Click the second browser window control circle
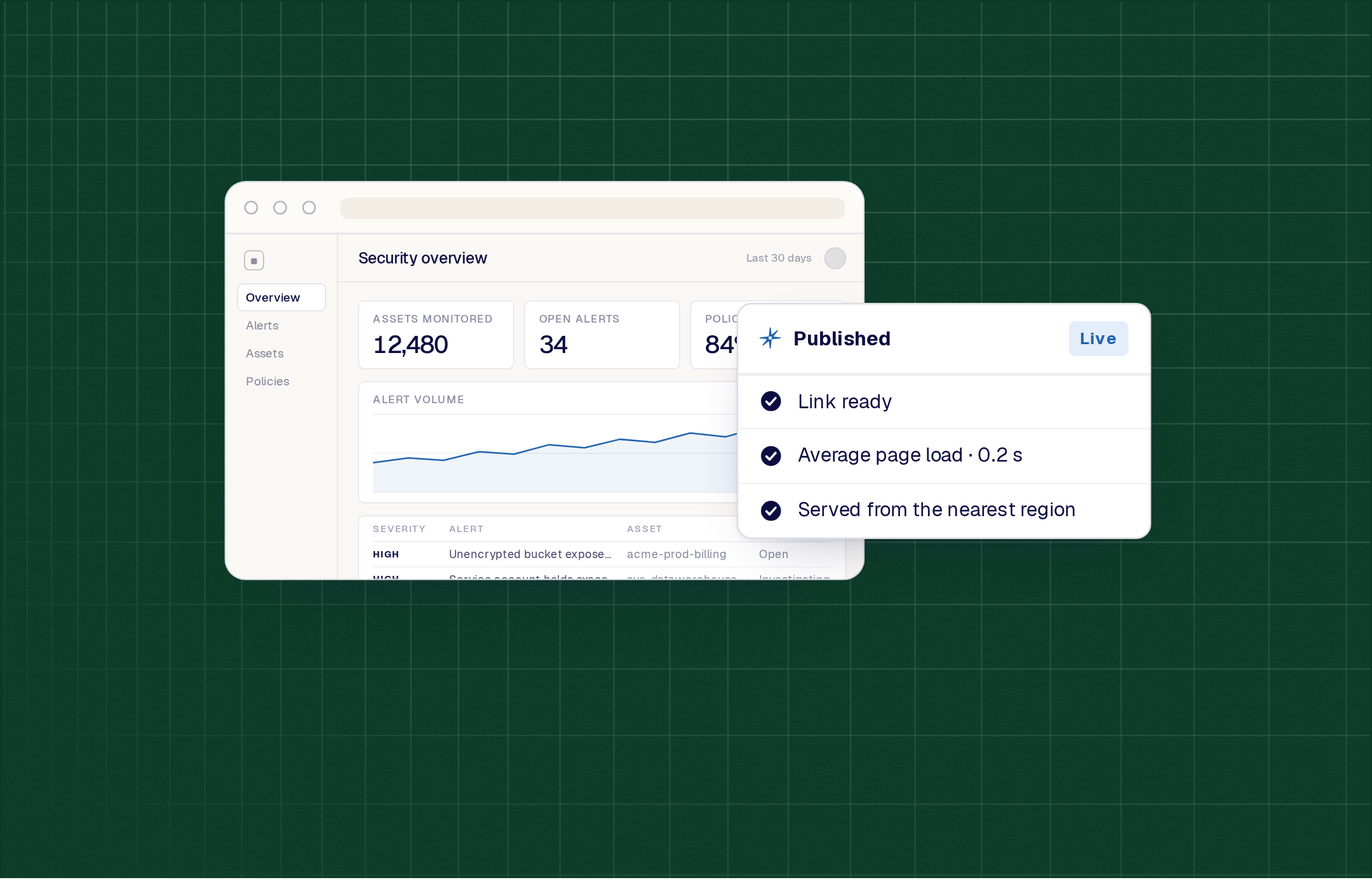 (x=280, y=208)
